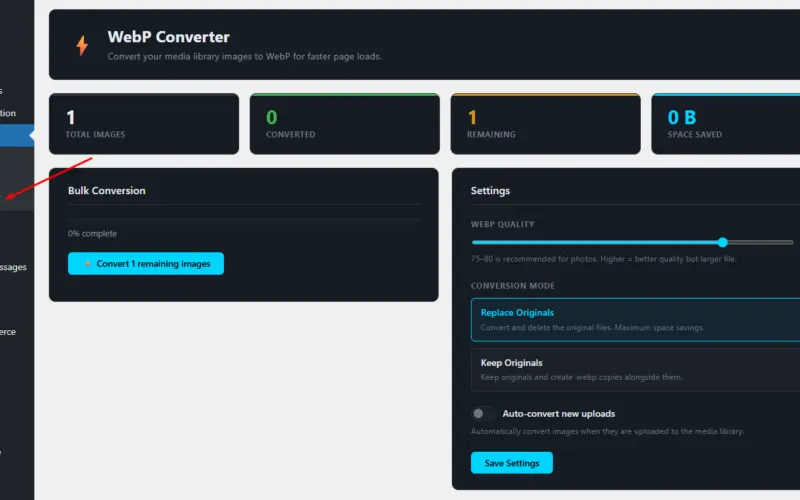Click the WebP Converter page title
800x500 pixels.
click(168, 37)
